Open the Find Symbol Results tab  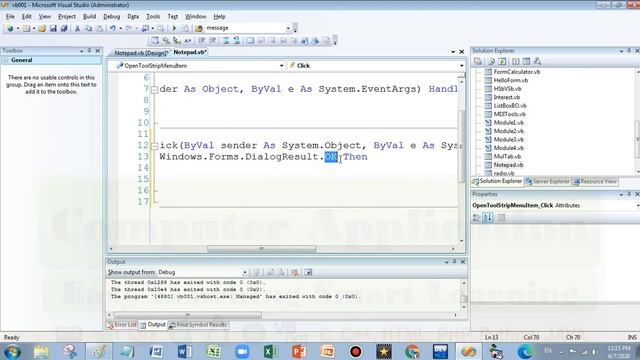click(x=198, y=325)
